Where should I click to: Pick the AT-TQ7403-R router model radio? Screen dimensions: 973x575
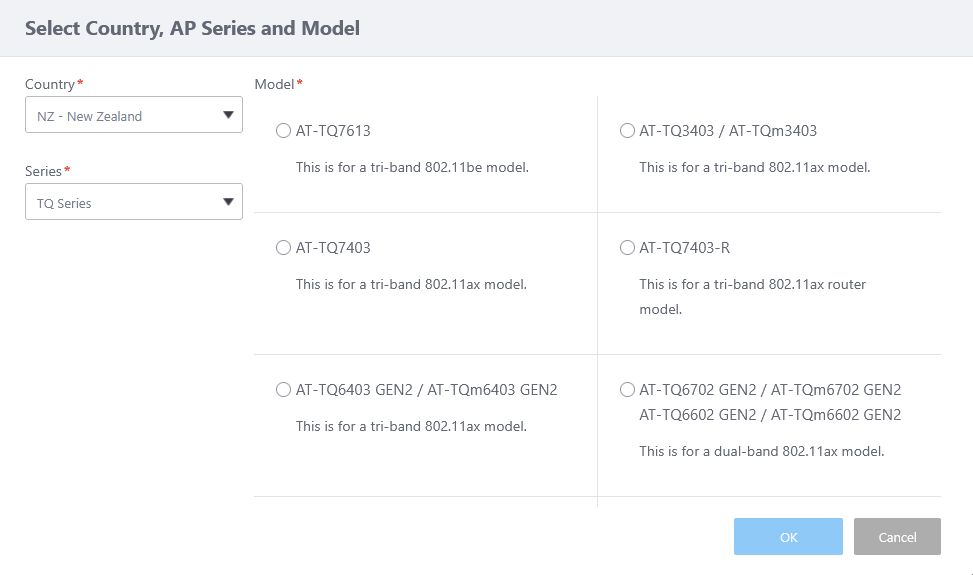(627, 247)
